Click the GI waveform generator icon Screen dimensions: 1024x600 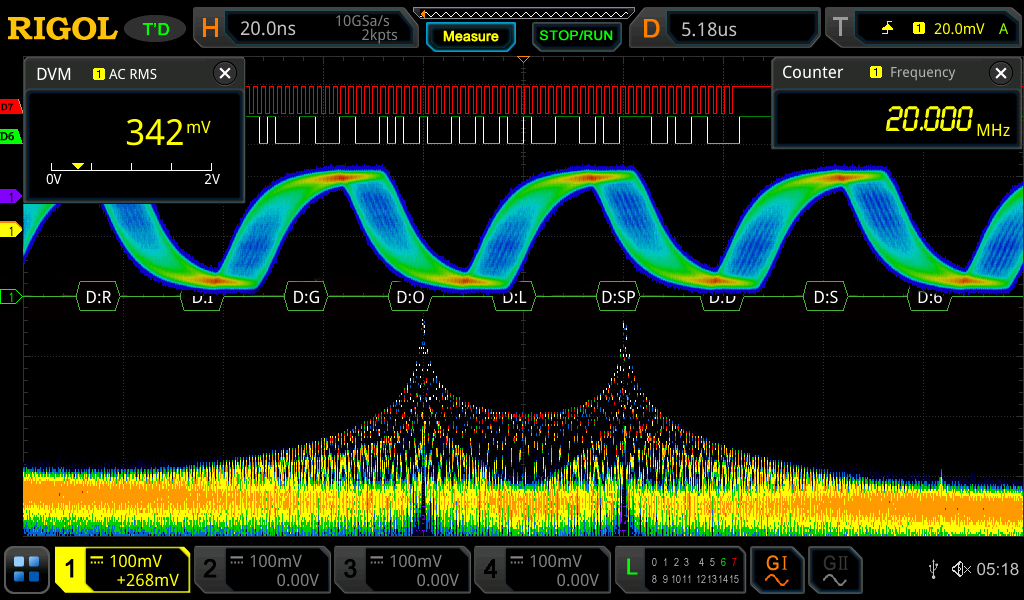pos(777,570)
